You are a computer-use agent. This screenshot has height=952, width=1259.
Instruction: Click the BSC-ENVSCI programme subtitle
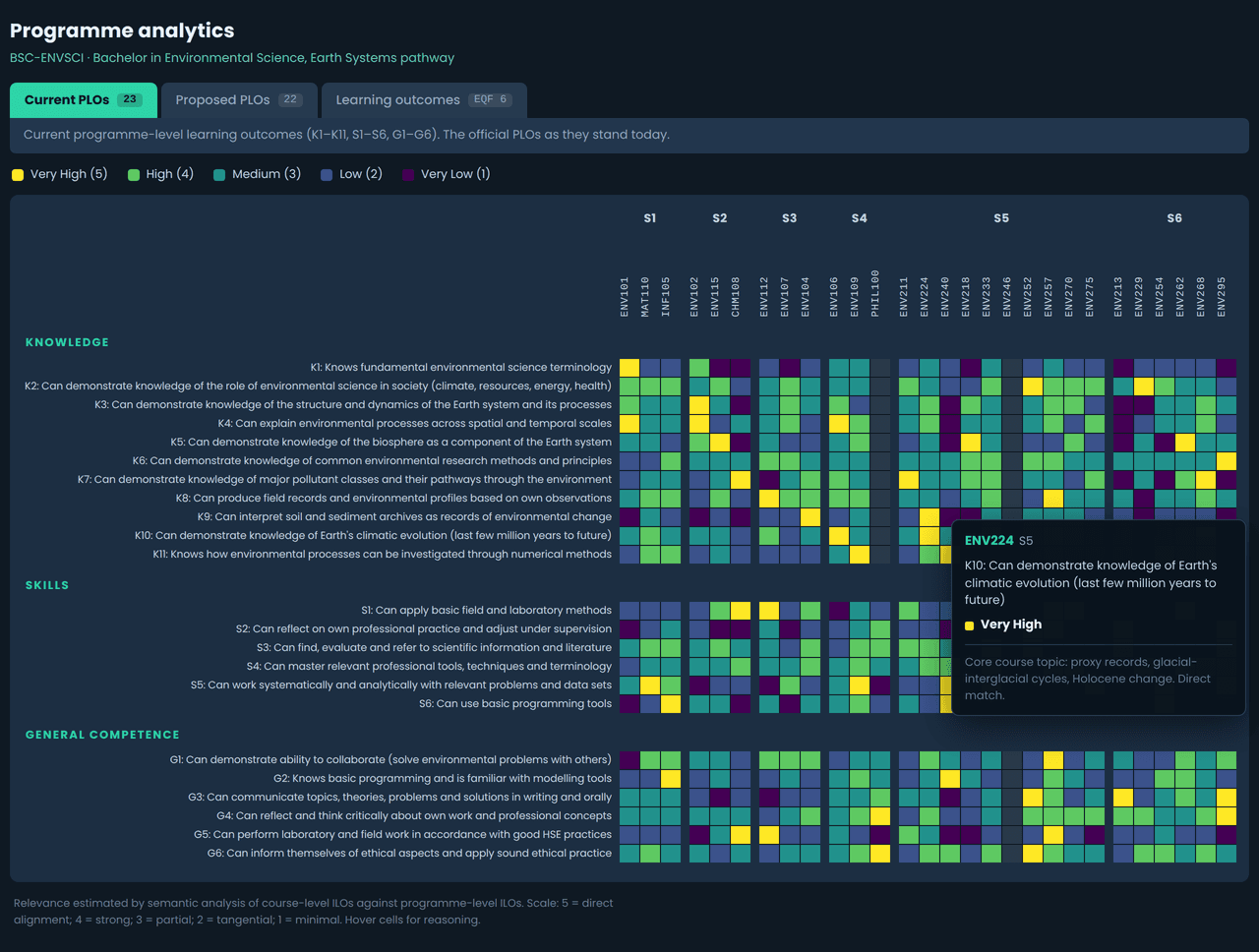tap(232, 58)
